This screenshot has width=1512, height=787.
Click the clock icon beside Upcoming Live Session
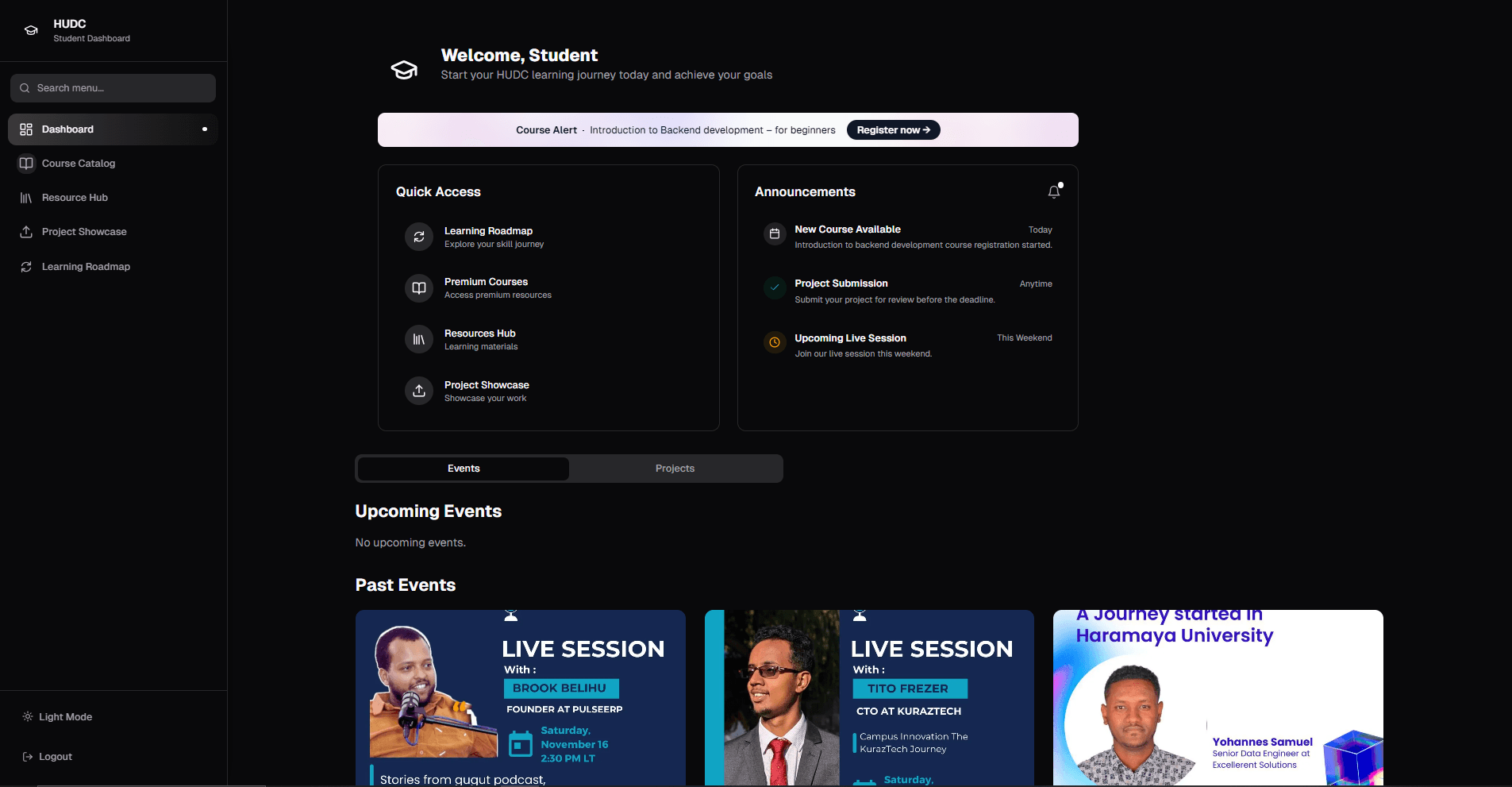click(775, 343)
